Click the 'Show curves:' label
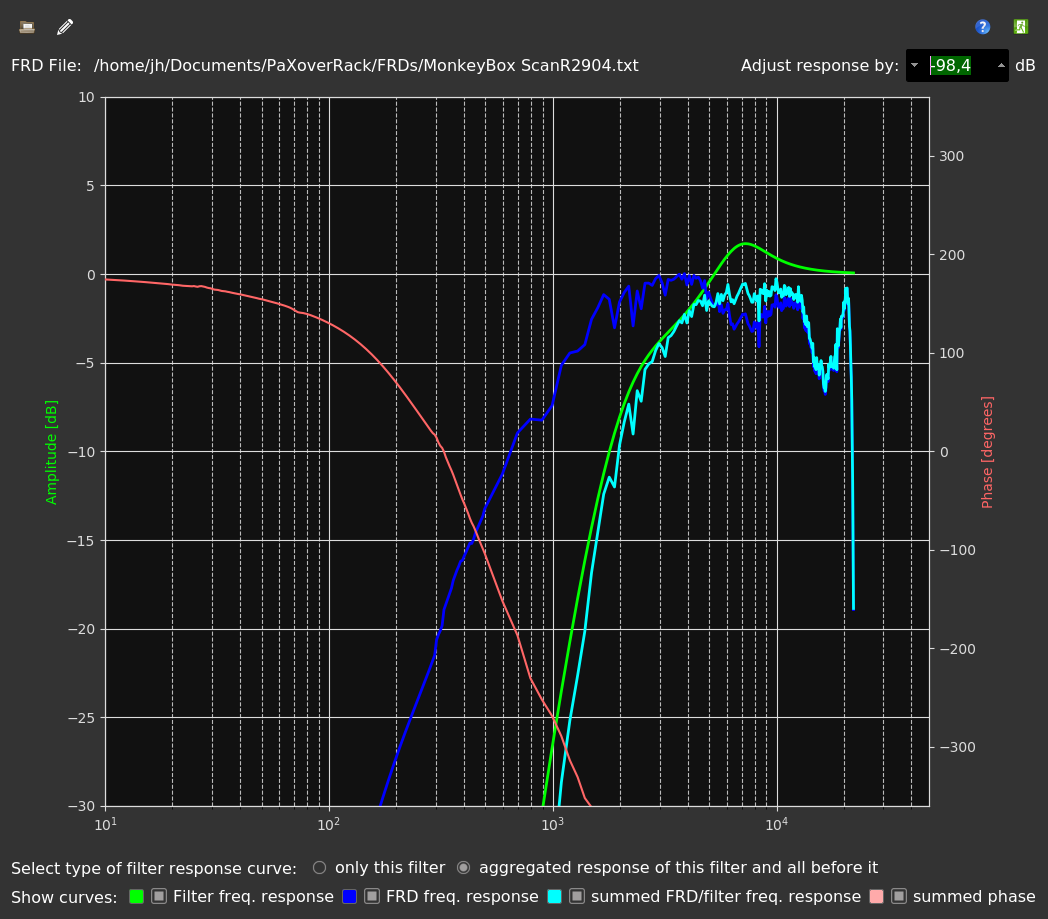 pyautogui.click(x=64, y=897)
